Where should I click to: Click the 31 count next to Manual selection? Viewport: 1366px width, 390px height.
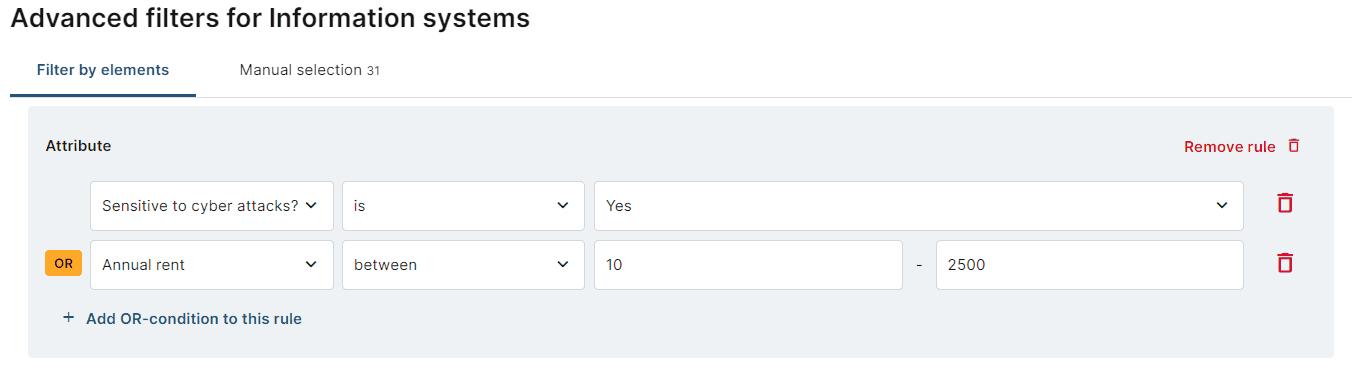373,71
